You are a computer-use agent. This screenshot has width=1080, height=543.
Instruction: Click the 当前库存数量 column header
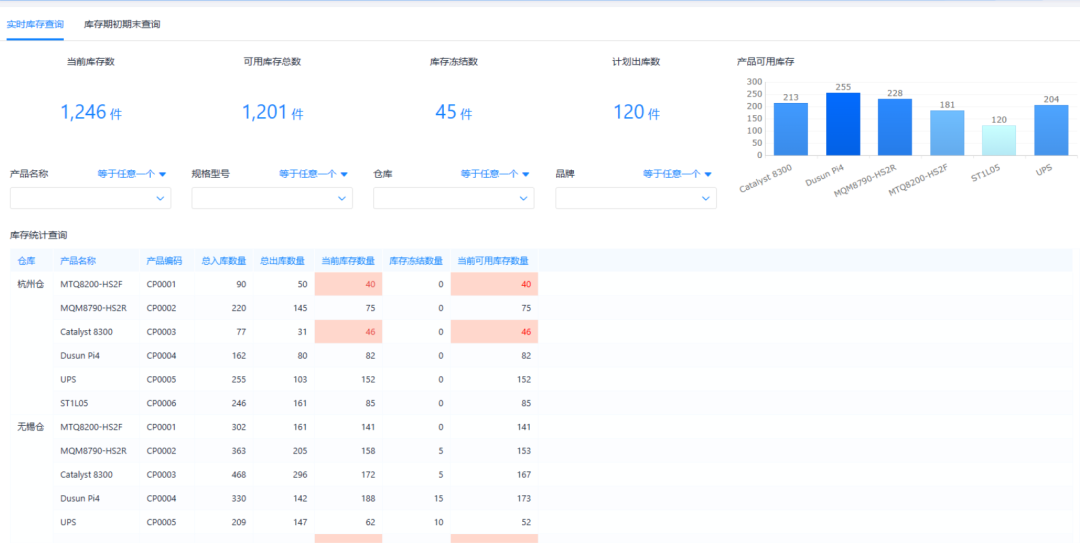pos(349,261)
